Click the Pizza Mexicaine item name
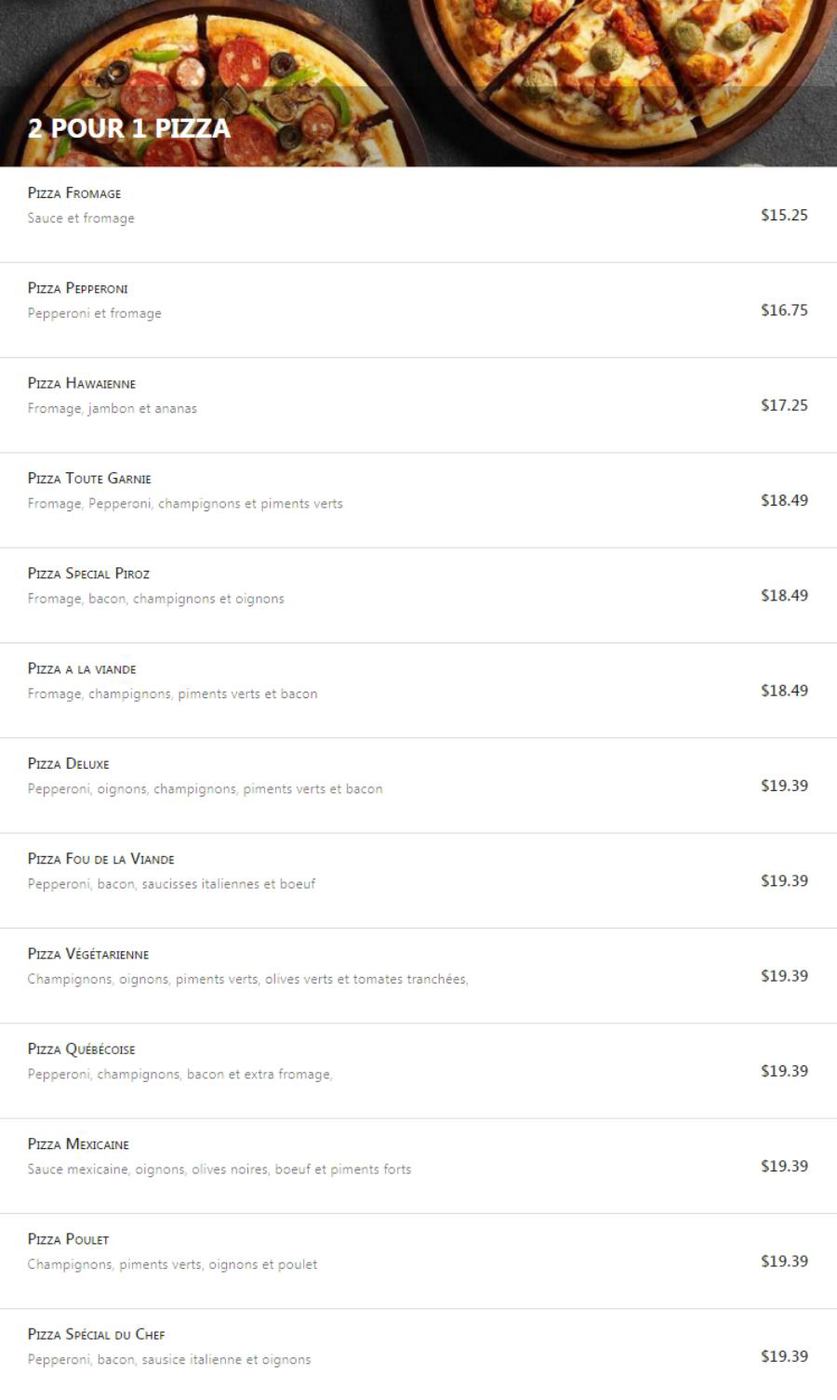The height and width of the screenshot is (1400, 837). [78, 1143]
